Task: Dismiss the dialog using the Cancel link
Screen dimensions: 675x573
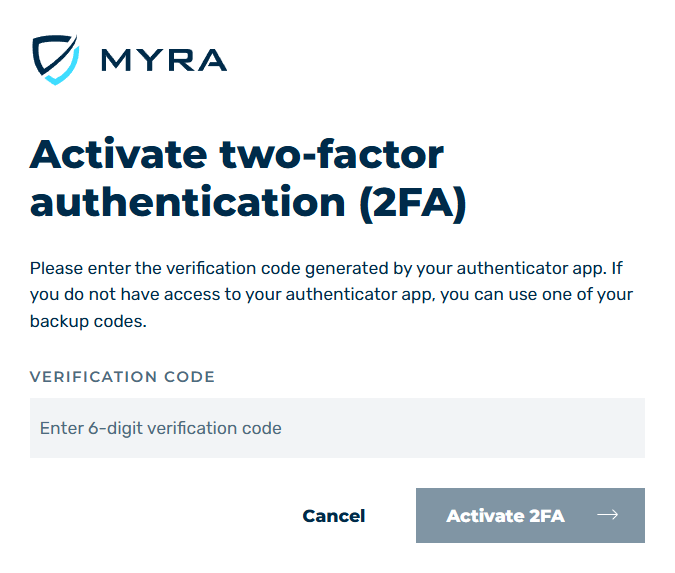Action: coord(334,516)
